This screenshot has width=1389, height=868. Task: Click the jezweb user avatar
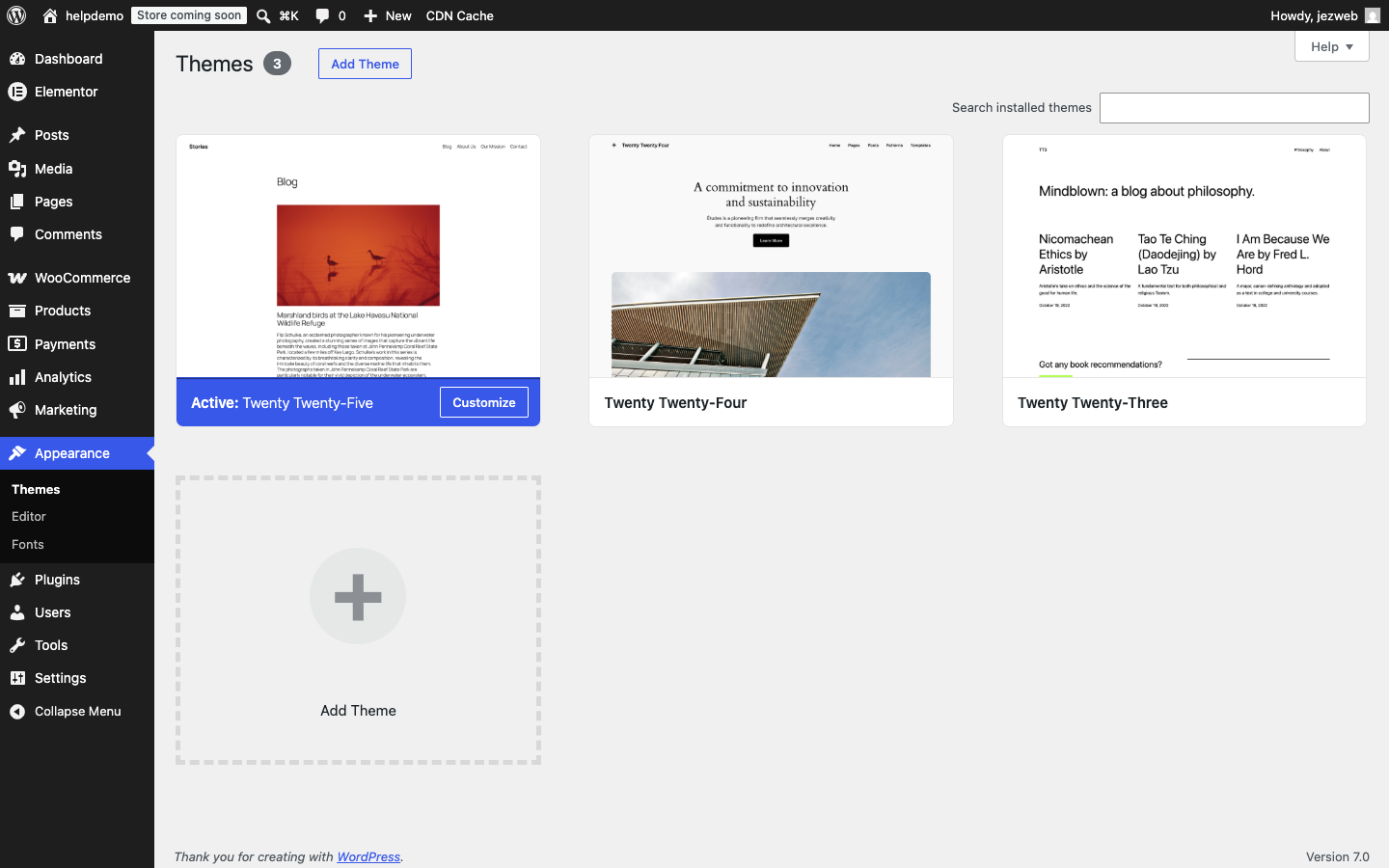[1373, 15]
